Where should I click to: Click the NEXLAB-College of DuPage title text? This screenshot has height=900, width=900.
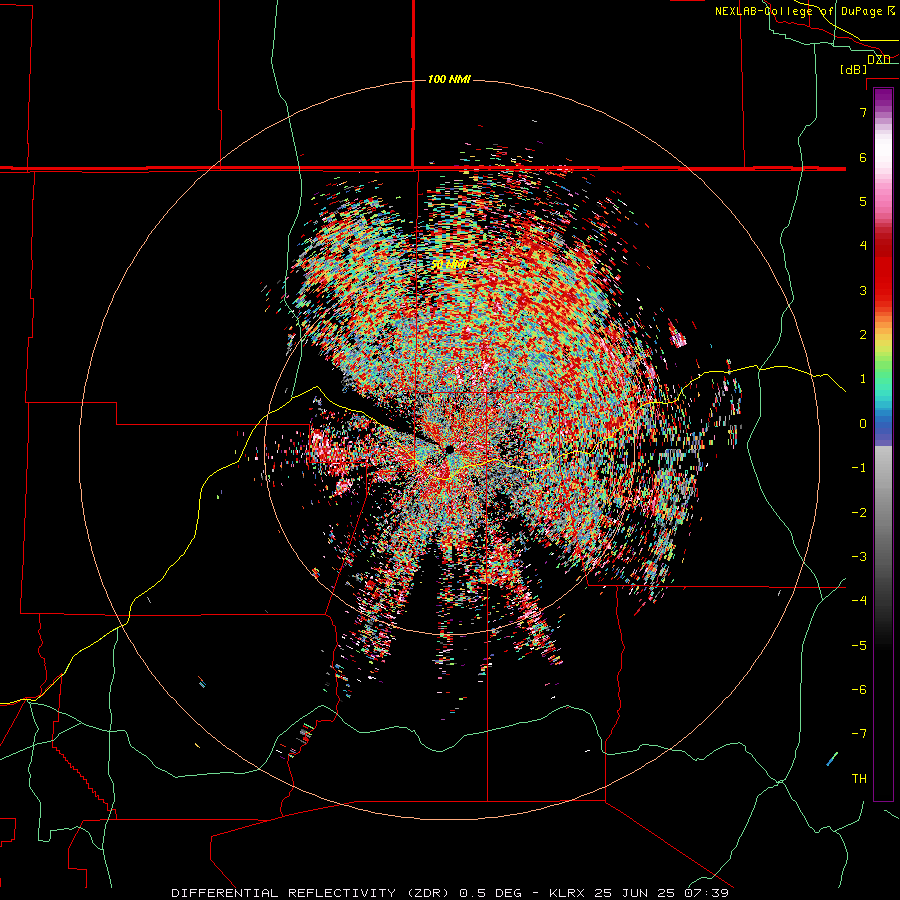798,11
